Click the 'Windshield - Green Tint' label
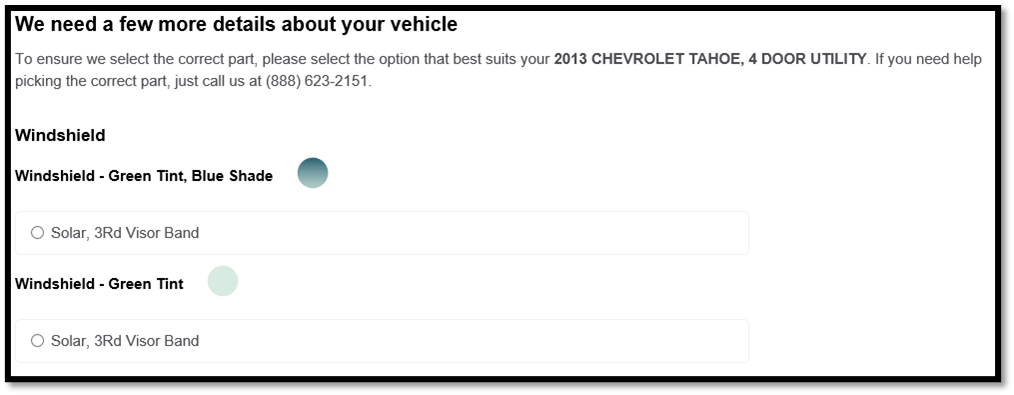Image resolution: width=1014 pixels, height=395 pixels. pos(99,284)
